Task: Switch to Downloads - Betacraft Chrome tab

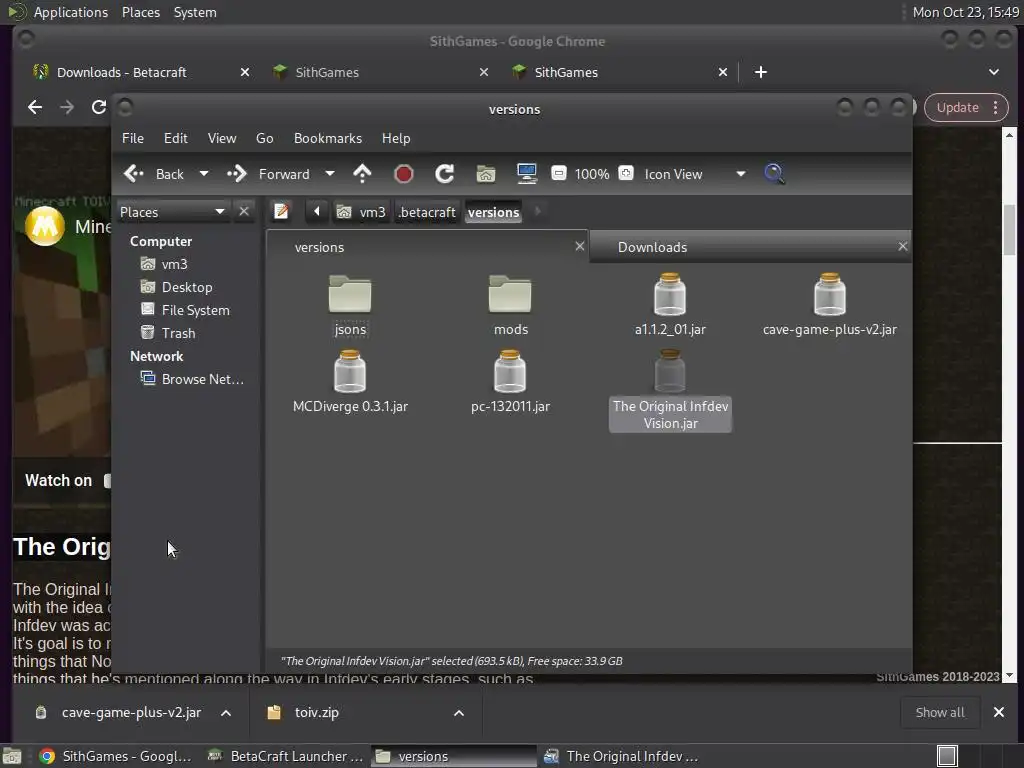Action: (121, 72)
